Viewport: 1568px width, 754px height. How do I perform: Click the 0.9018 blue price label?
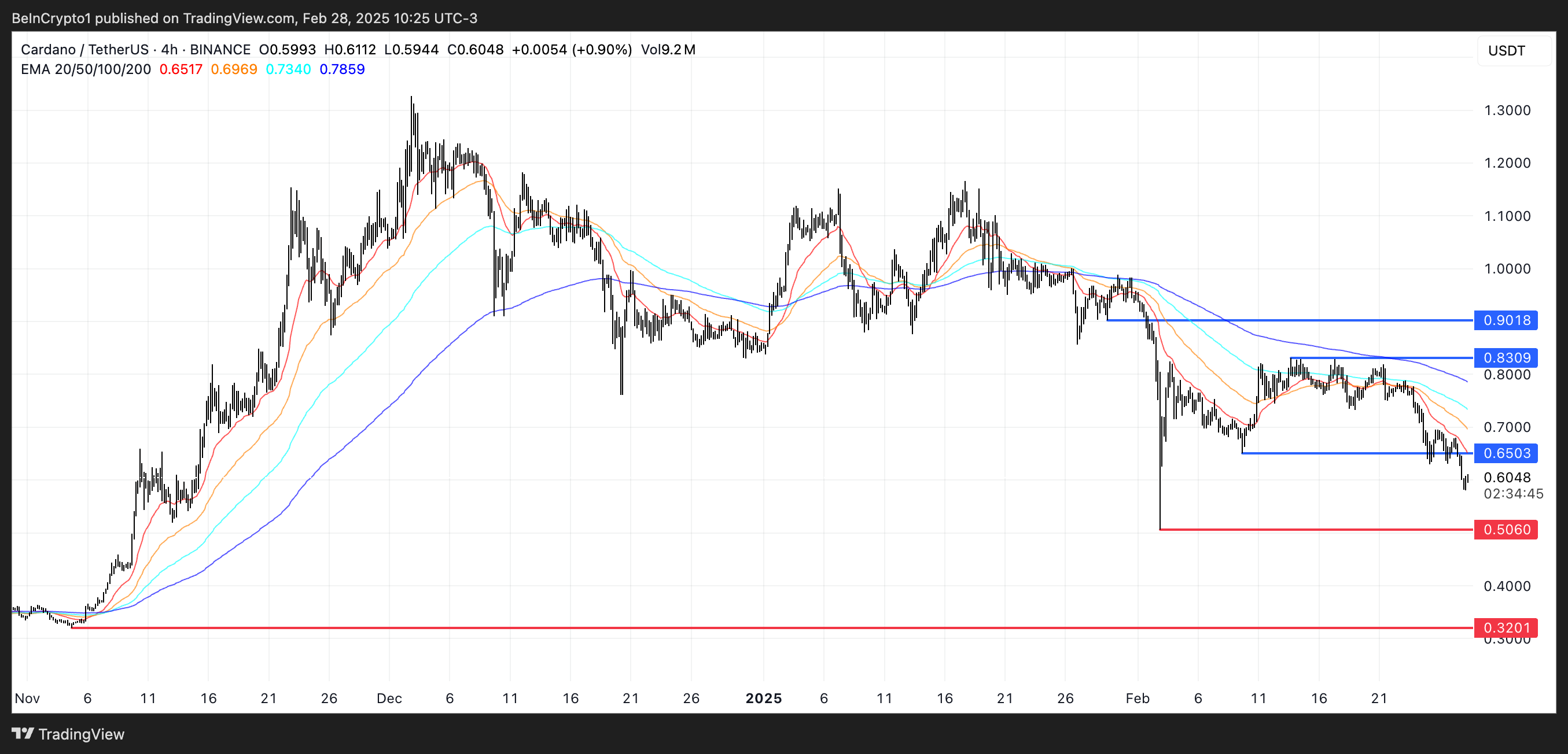(1506, 320)
